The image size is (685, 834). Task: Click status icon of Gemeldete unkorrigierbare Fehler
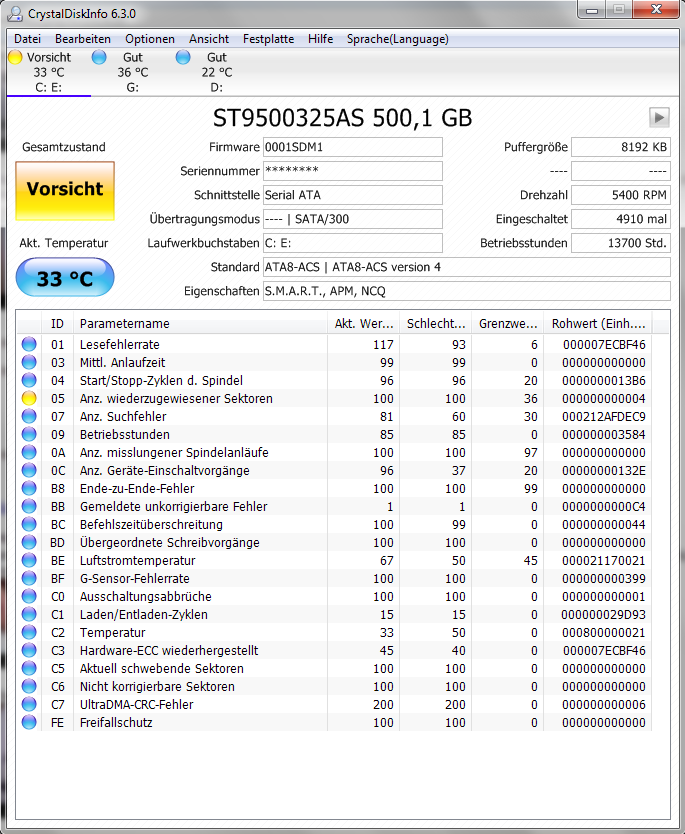click(29, 506)
